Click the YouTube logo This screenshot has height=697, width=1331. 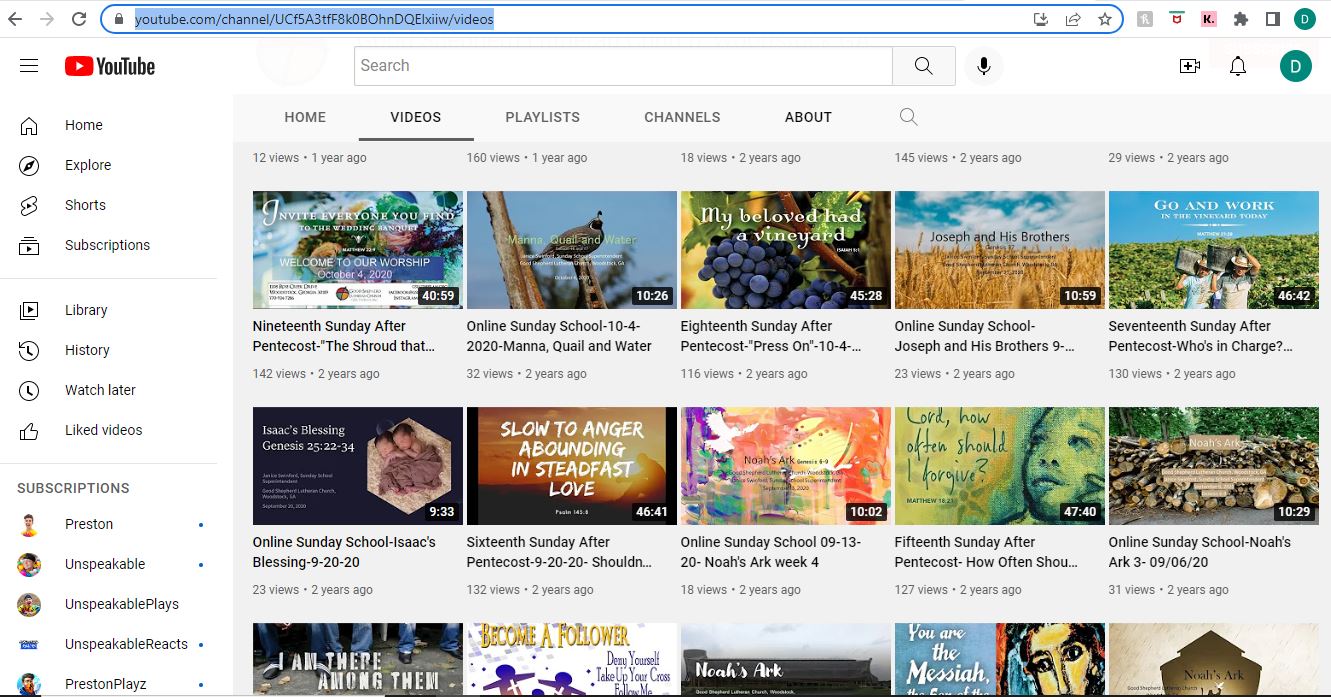pyautogui.click(x=110, y=66)
